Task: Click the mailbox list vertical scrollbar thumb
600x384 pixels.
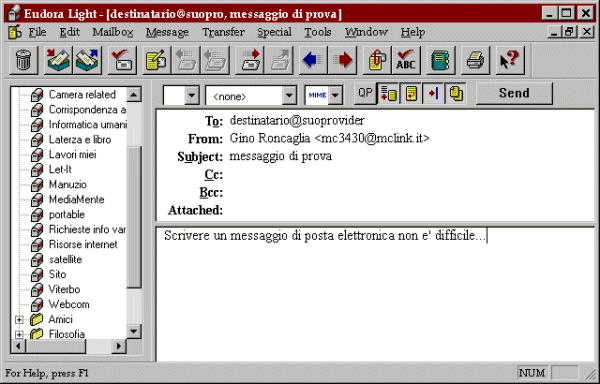Action: (x=134, y=217)
